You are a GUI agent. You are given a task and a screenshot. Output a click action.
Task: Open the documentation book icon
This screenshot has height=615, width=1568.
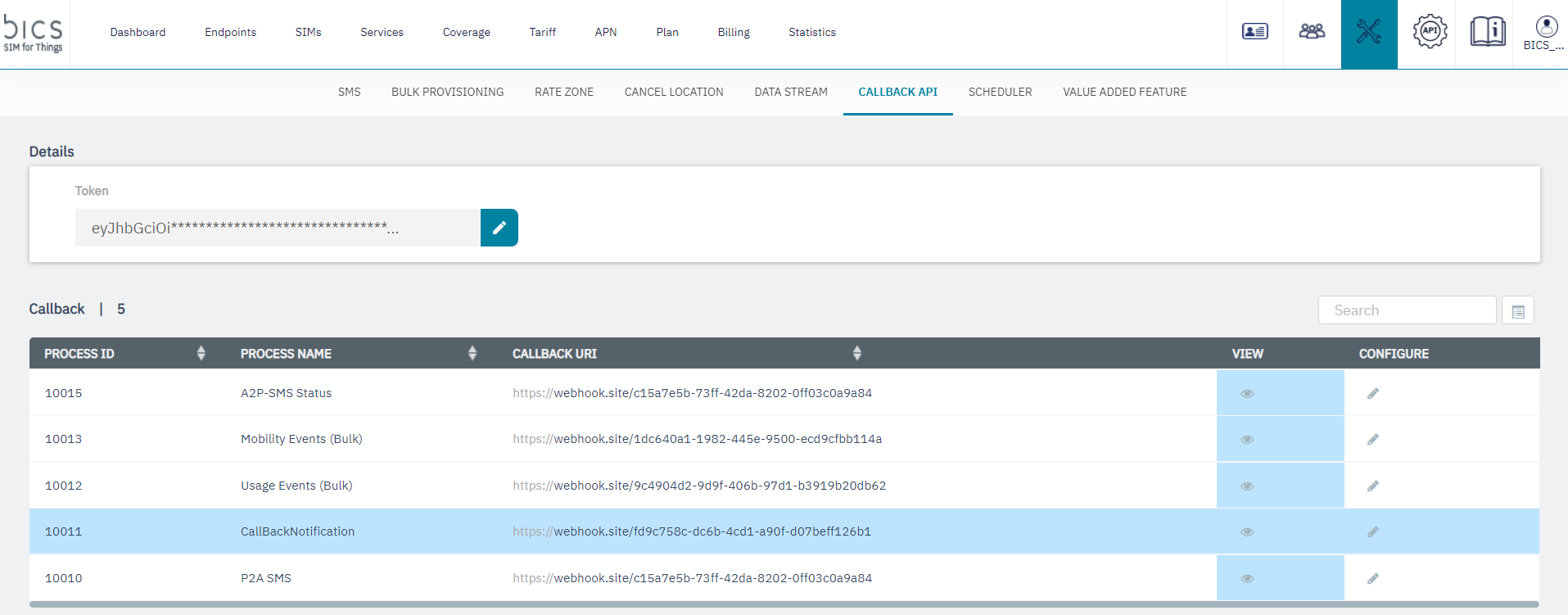pyautogui.click(x=1487, y=32)
